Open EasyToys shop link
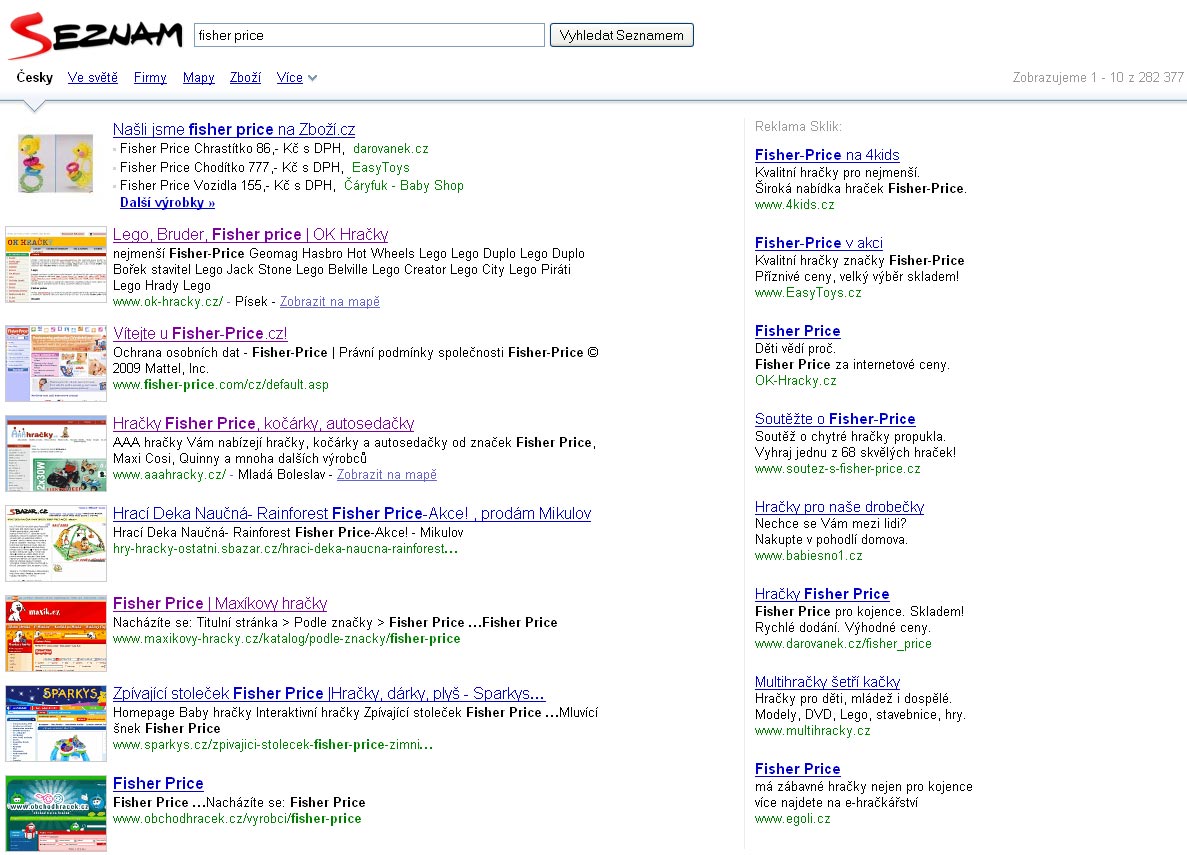The width and height of the screenshot is (1187, 855). point(381,167)
